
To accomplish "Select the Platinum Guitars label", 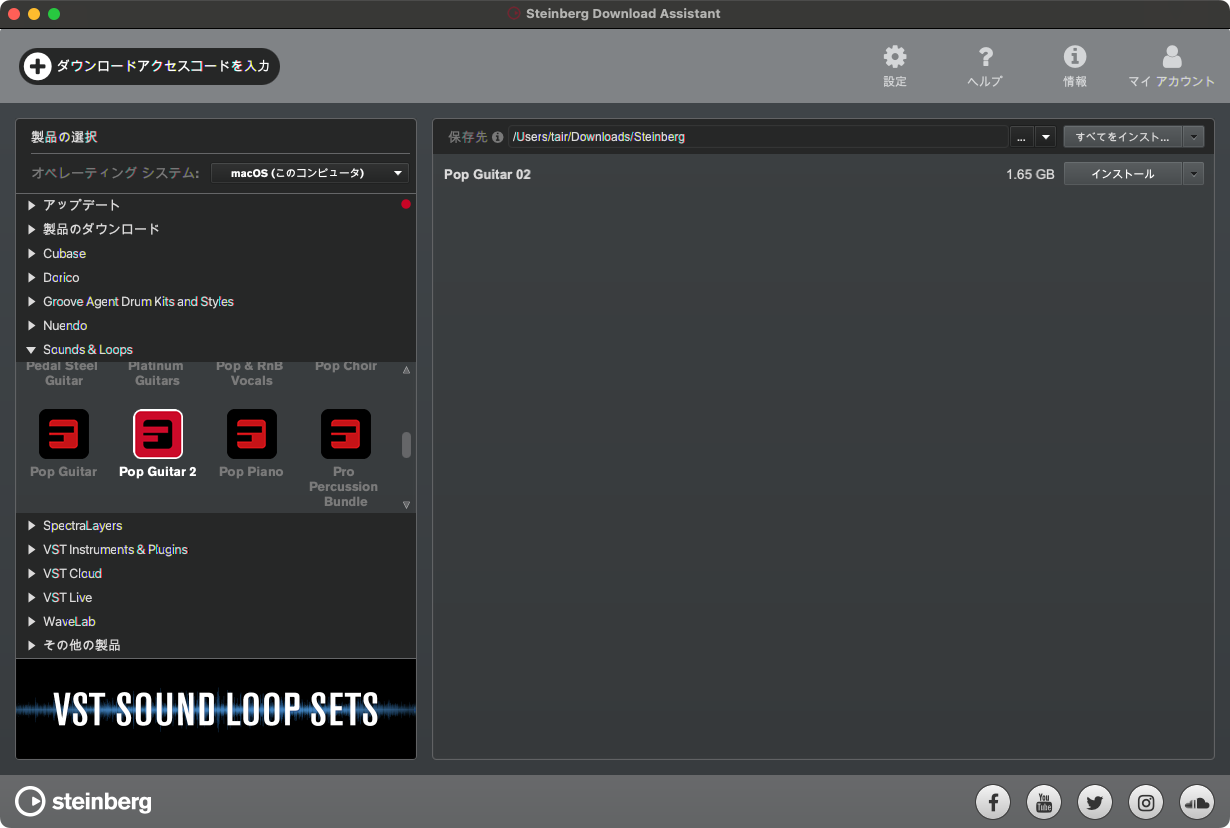I will tap(157, 373).
